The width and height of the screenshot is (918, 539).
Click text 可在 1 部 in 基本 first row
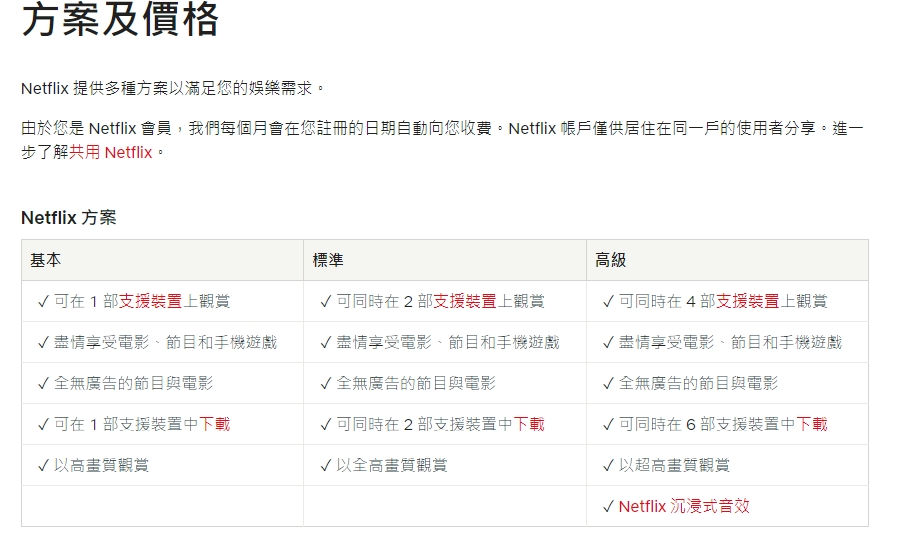86,301
